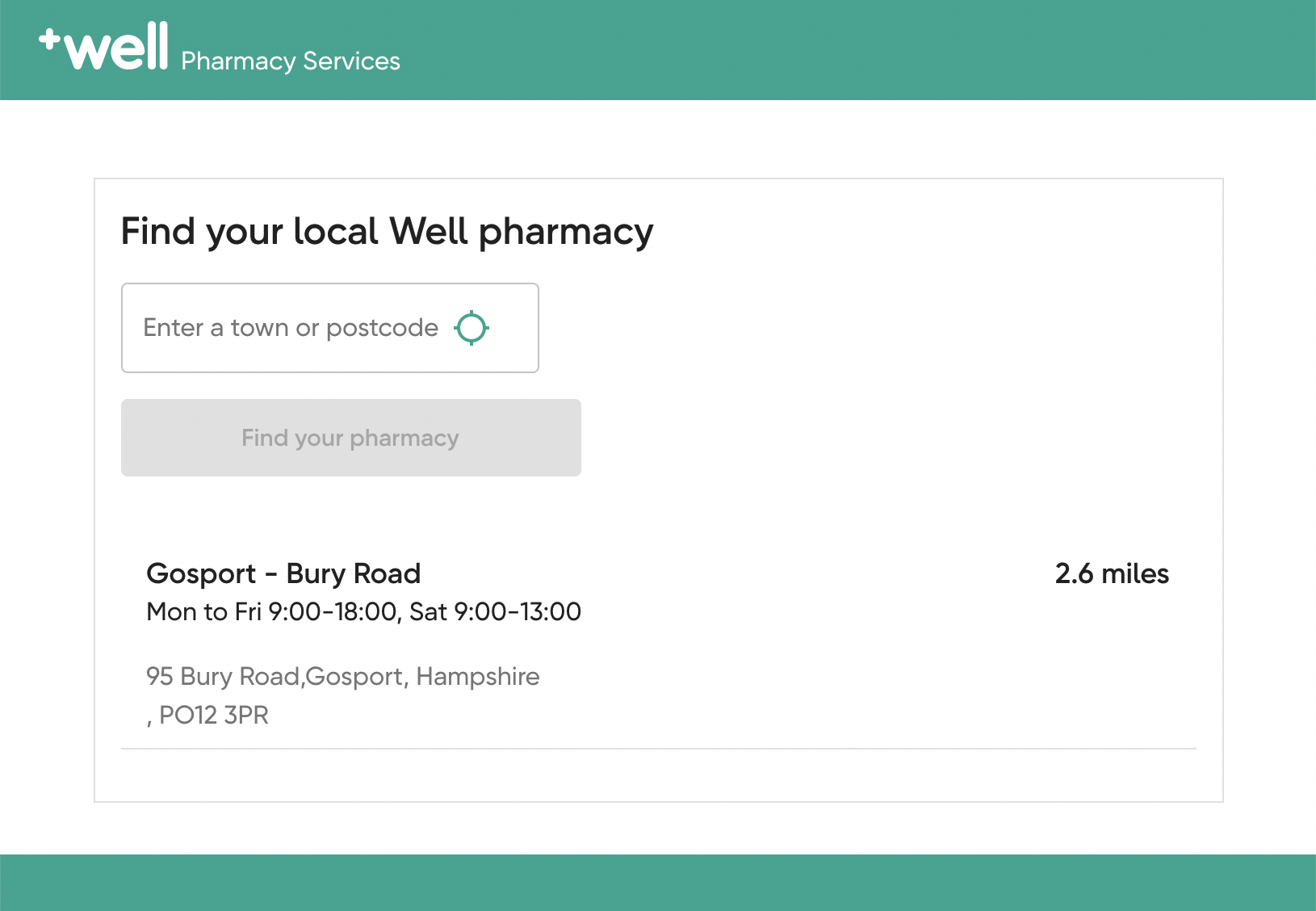
Task: Click the Find your local Well pharmacy heading
Action: pyautogui.click(x=386, y=232)
